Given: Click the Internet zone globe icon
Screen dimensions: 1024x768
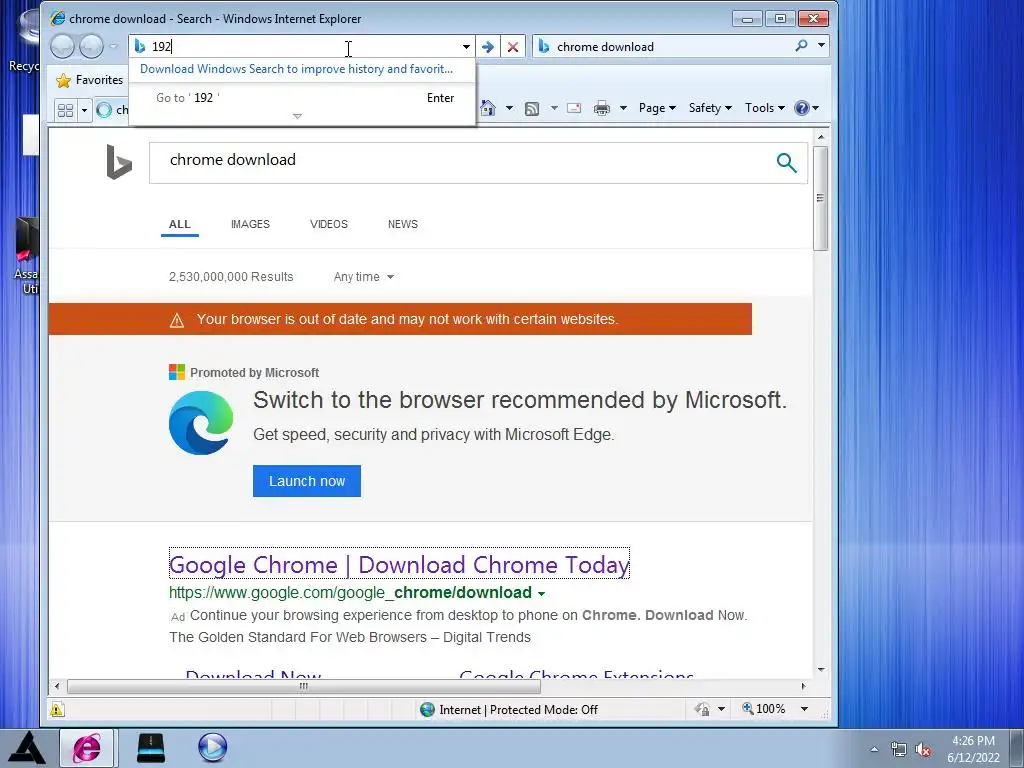Looking at the screenshot, I should (427, 709).
